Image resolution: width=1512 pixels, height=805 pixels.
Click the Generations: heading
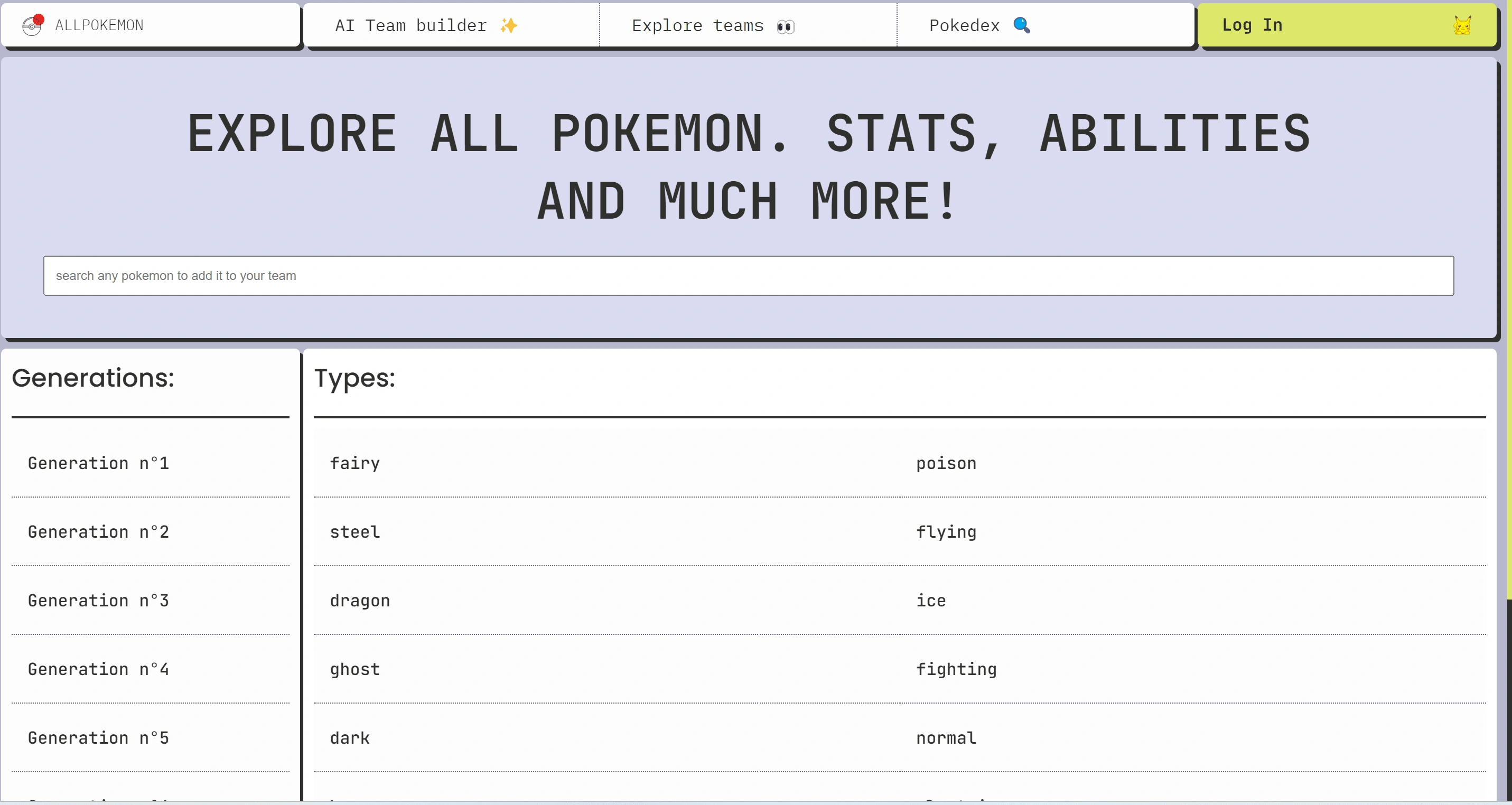93,378
